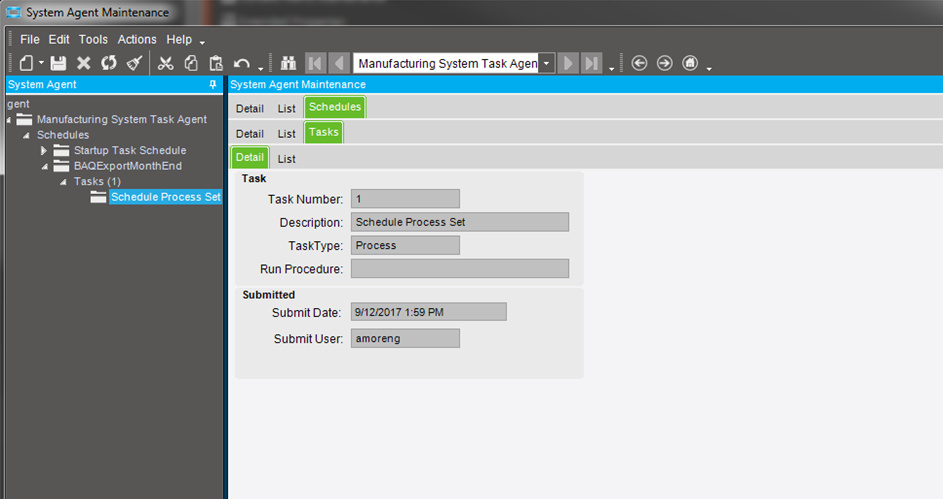Click the TaskType field
The height and width of the screenshot is (499, 943).
[x=405, y=245]
